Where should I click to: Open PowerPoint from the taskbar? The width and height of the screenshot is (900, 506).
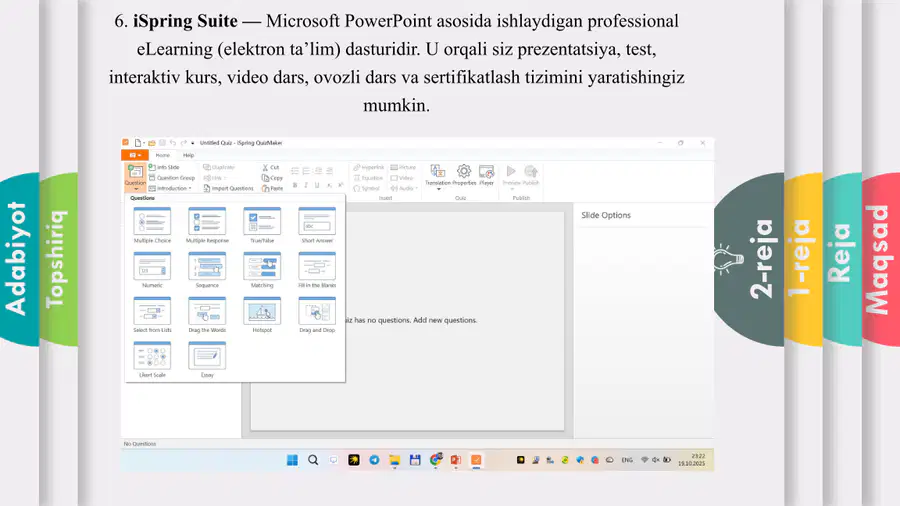[x=456, y=460]
